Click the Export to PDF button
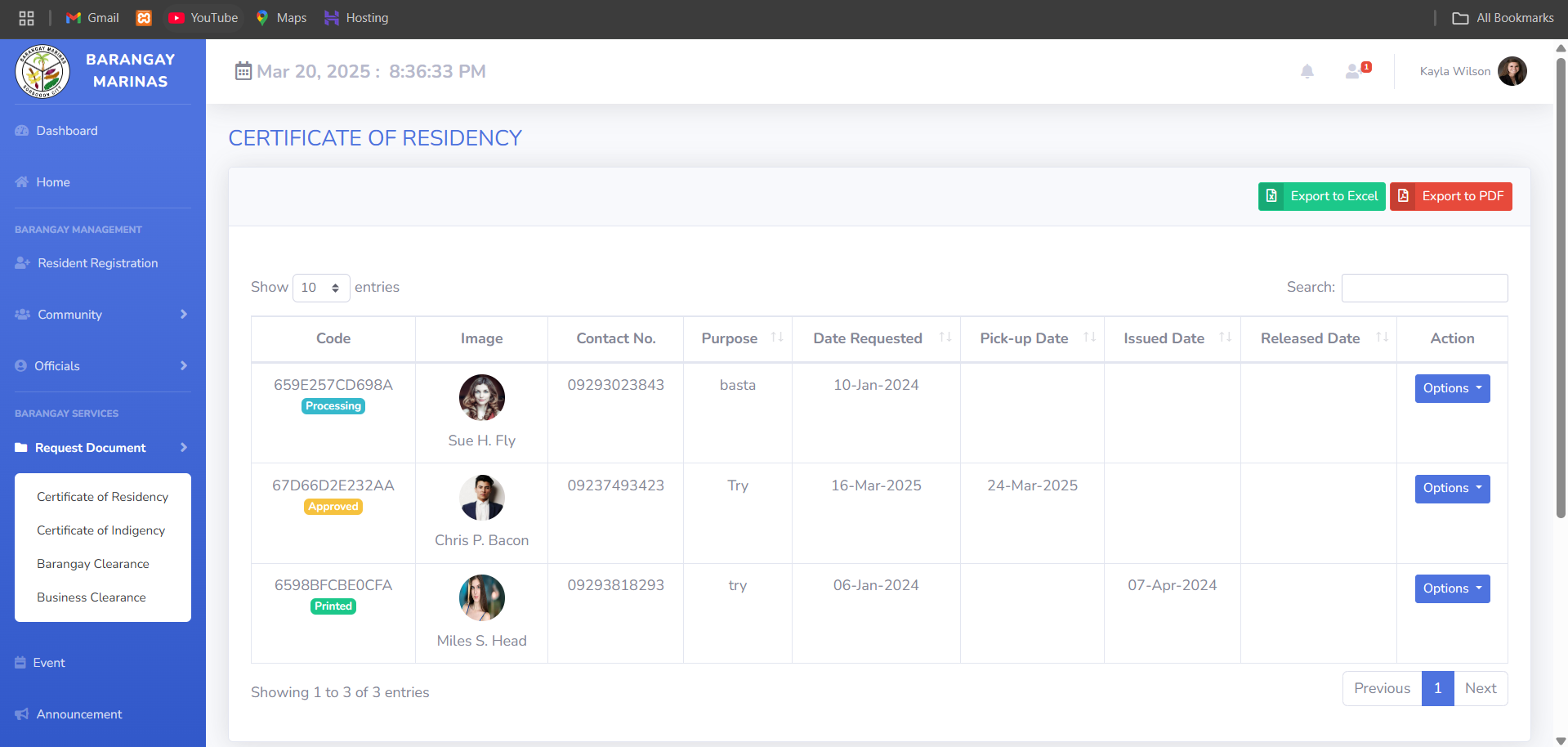 tap(1450, 196)
